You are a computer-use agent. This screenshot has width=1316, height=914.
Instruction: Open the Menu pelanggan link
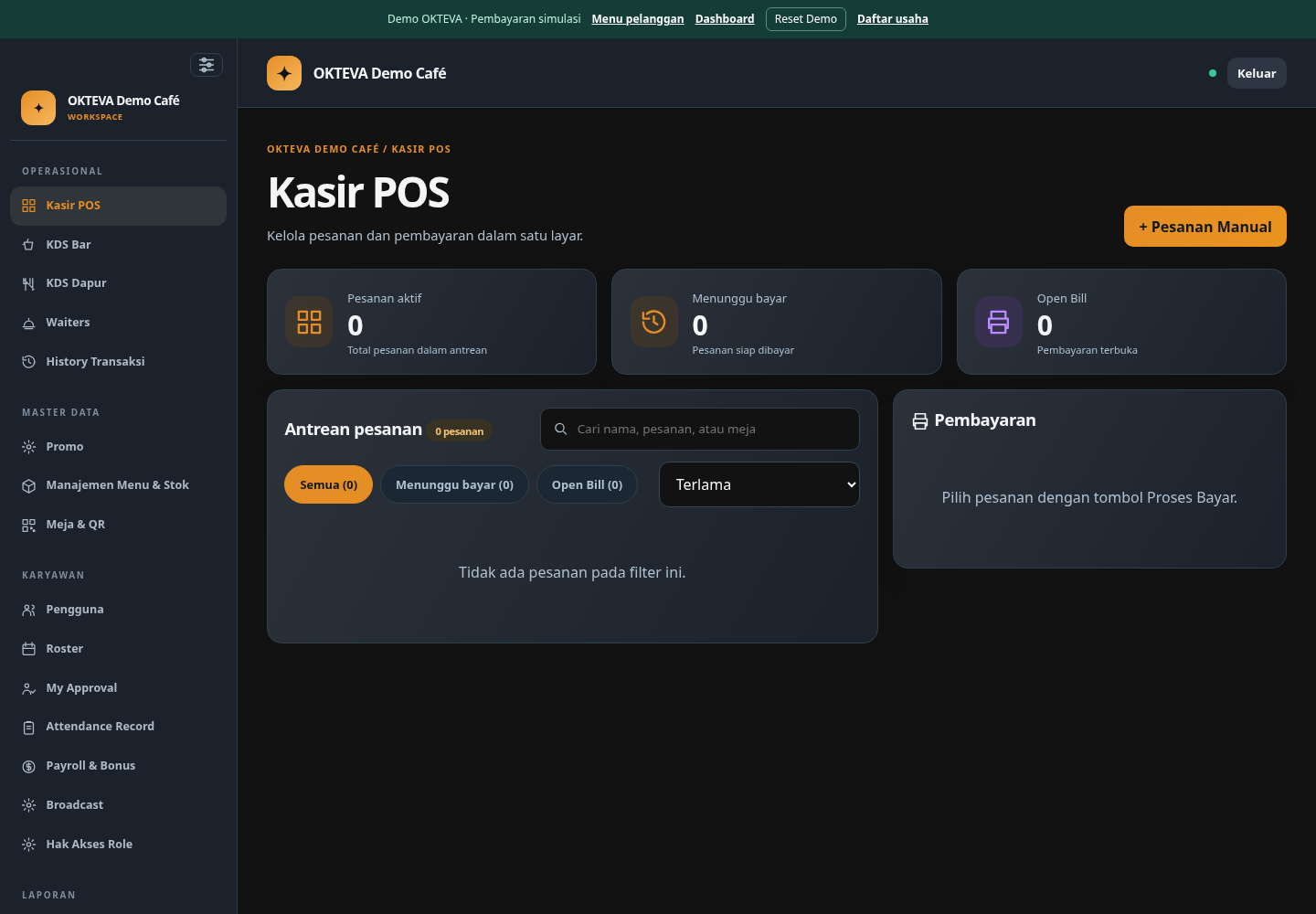tap(638, 19)
